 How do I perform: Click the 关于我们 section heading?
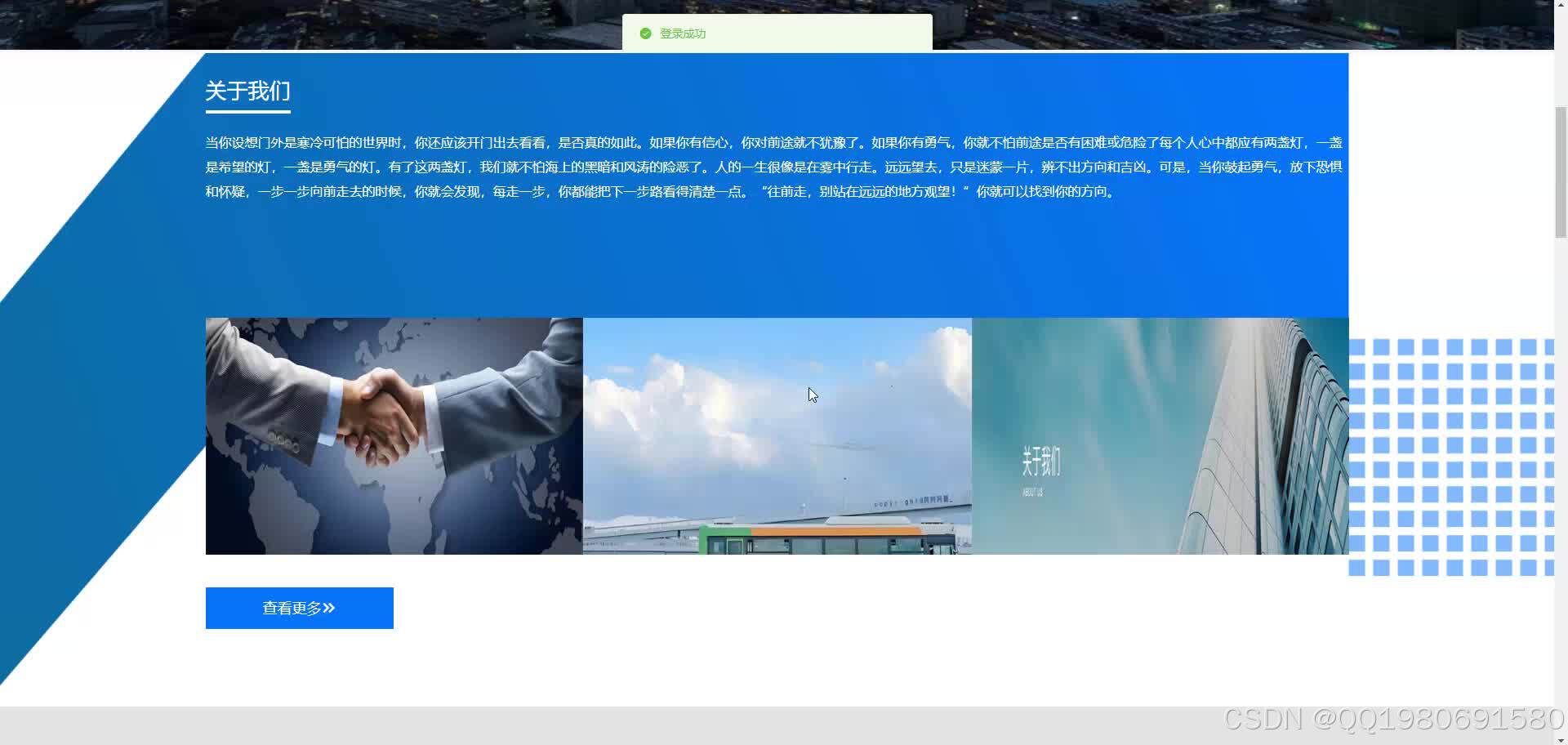tap(247, 91)
